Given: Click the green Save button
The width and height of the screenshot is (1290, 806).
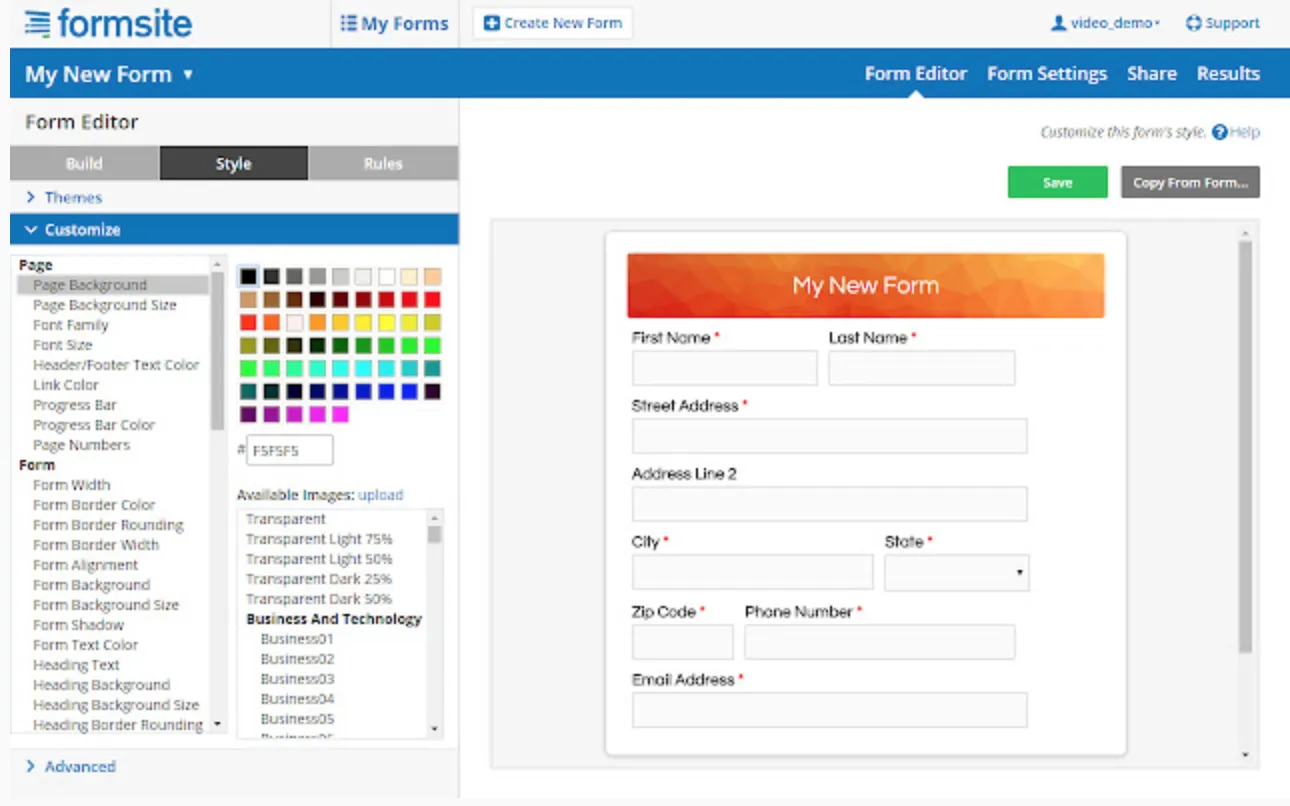Looking at the screenshot, I should pos(1057,183).
